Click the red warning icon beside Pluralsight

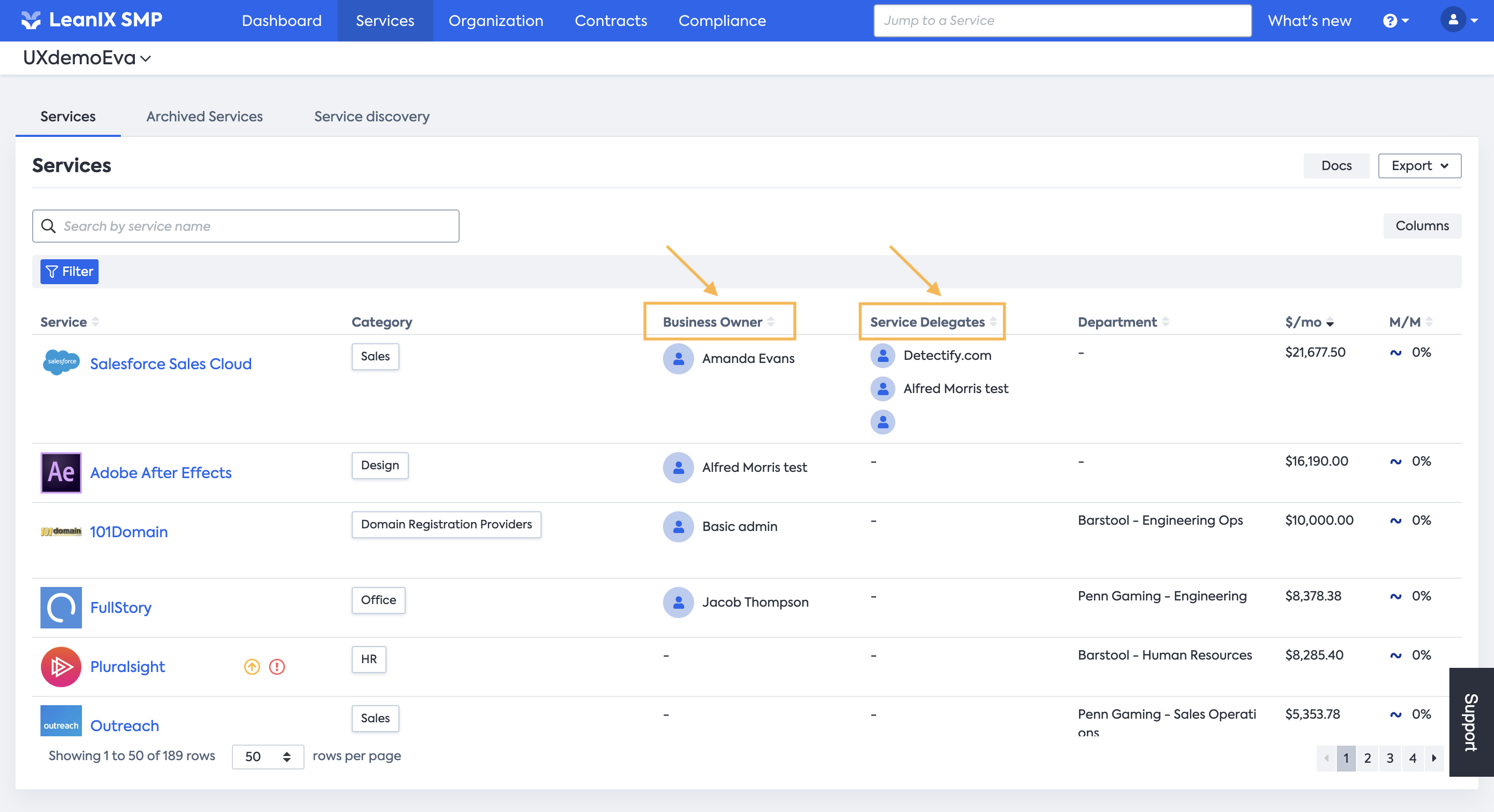[x=277, y=666]
